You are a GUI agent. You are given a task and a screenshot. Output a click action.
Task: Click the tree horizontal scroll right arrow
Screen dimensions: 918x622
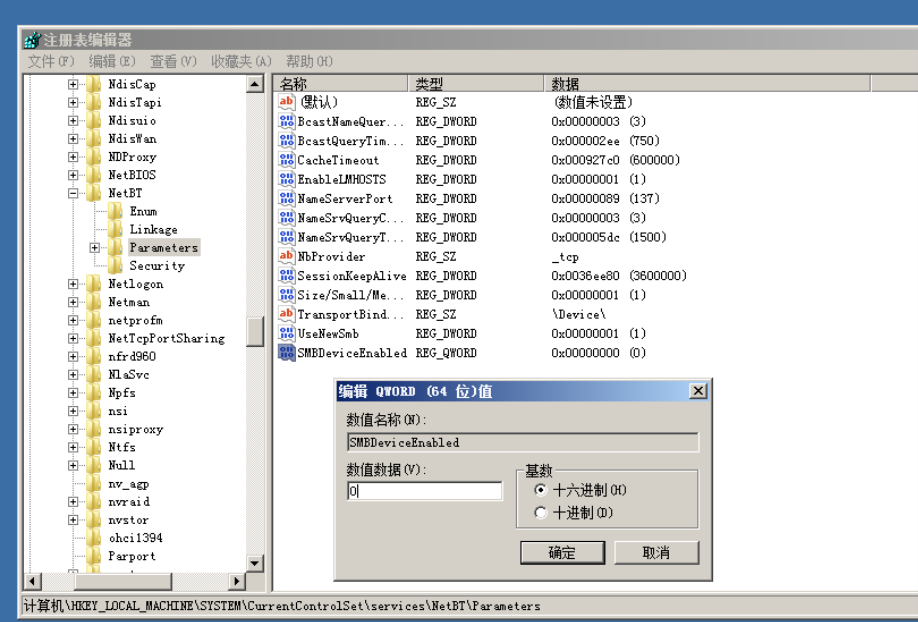click(237, 582)
